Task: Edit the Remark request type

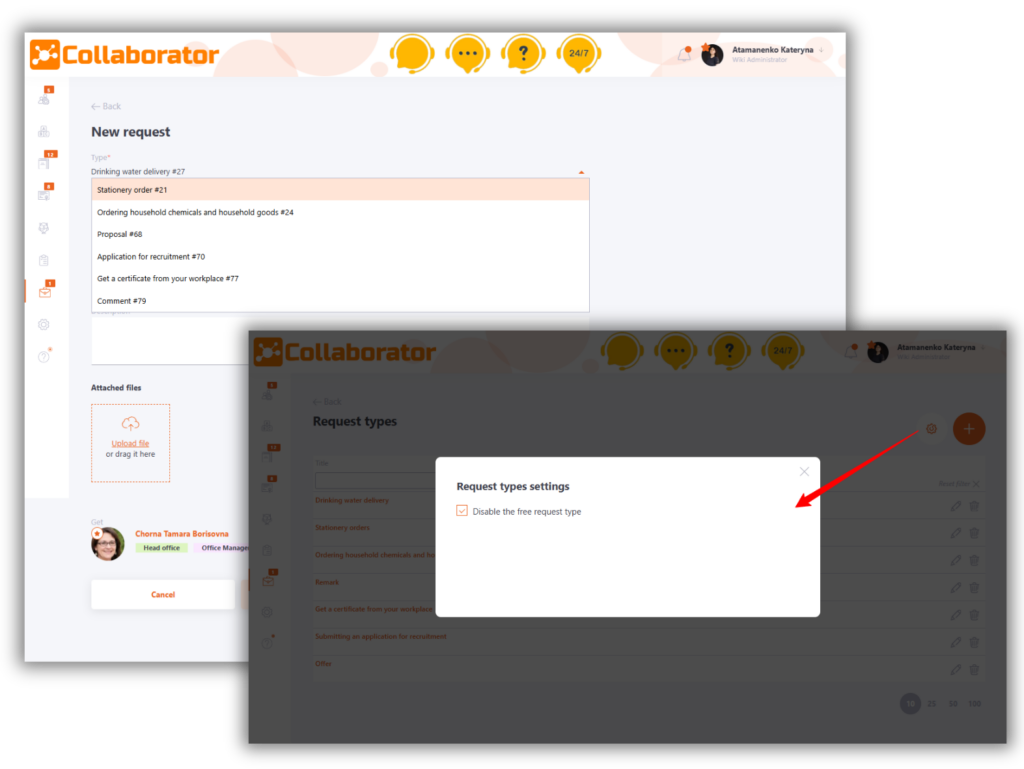Action: (x=955, y=588)
